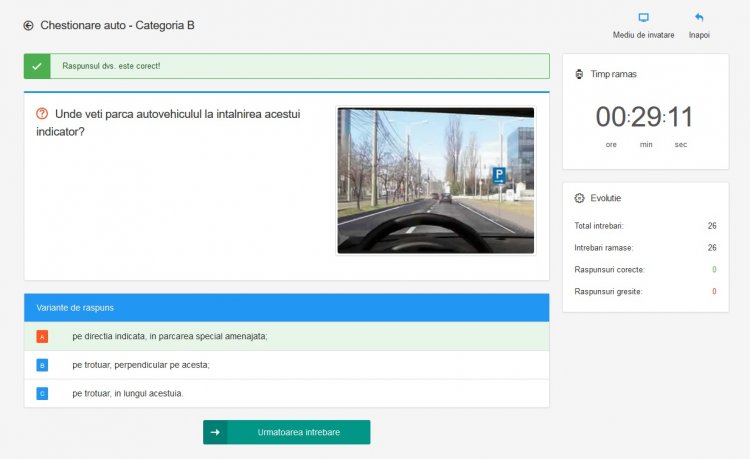Select answer badge A
Screen dimensions: 750x459
click(42, 337)
